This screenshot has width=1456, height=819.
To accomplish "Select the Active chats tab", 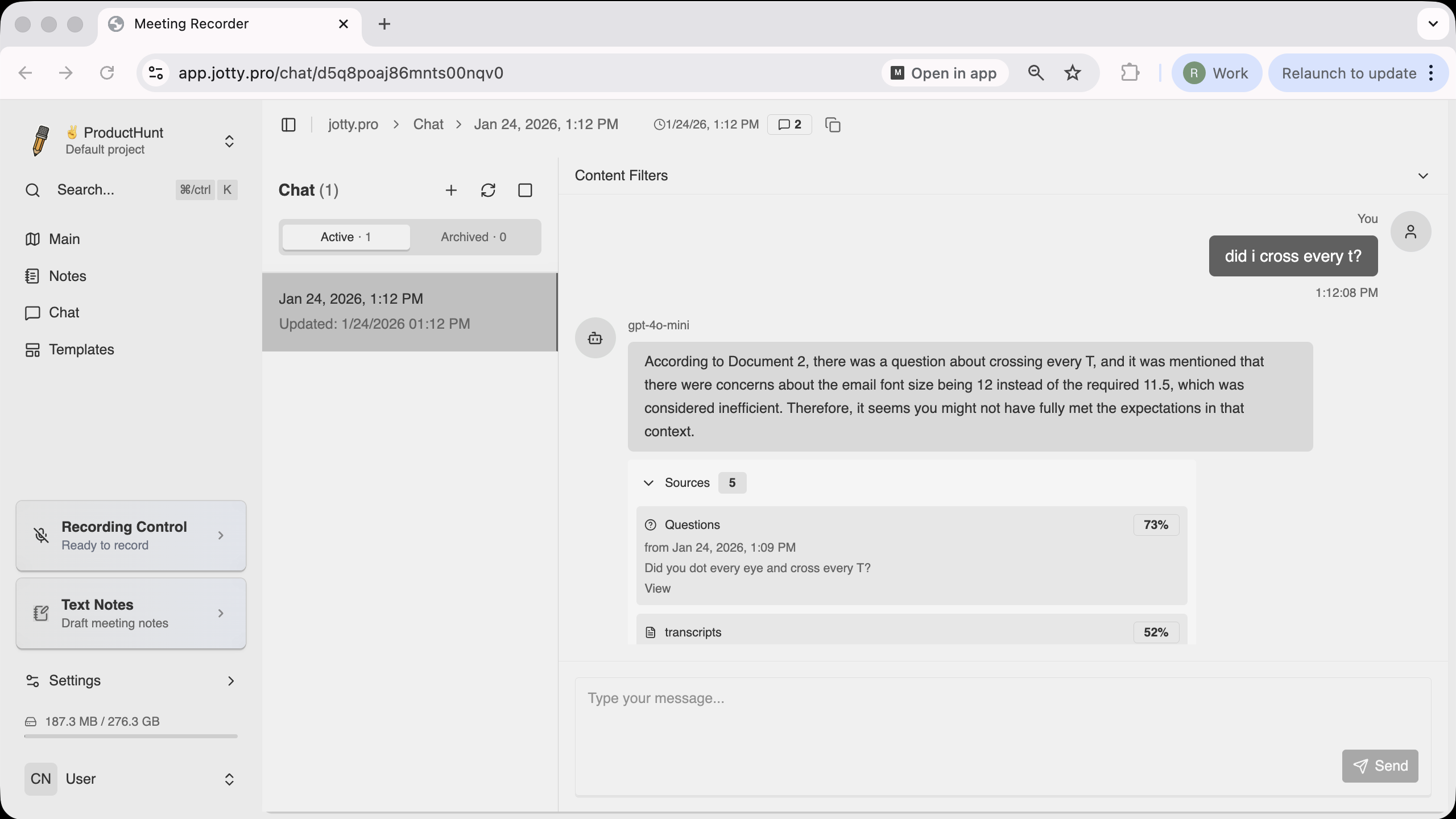I will (345, 237).
